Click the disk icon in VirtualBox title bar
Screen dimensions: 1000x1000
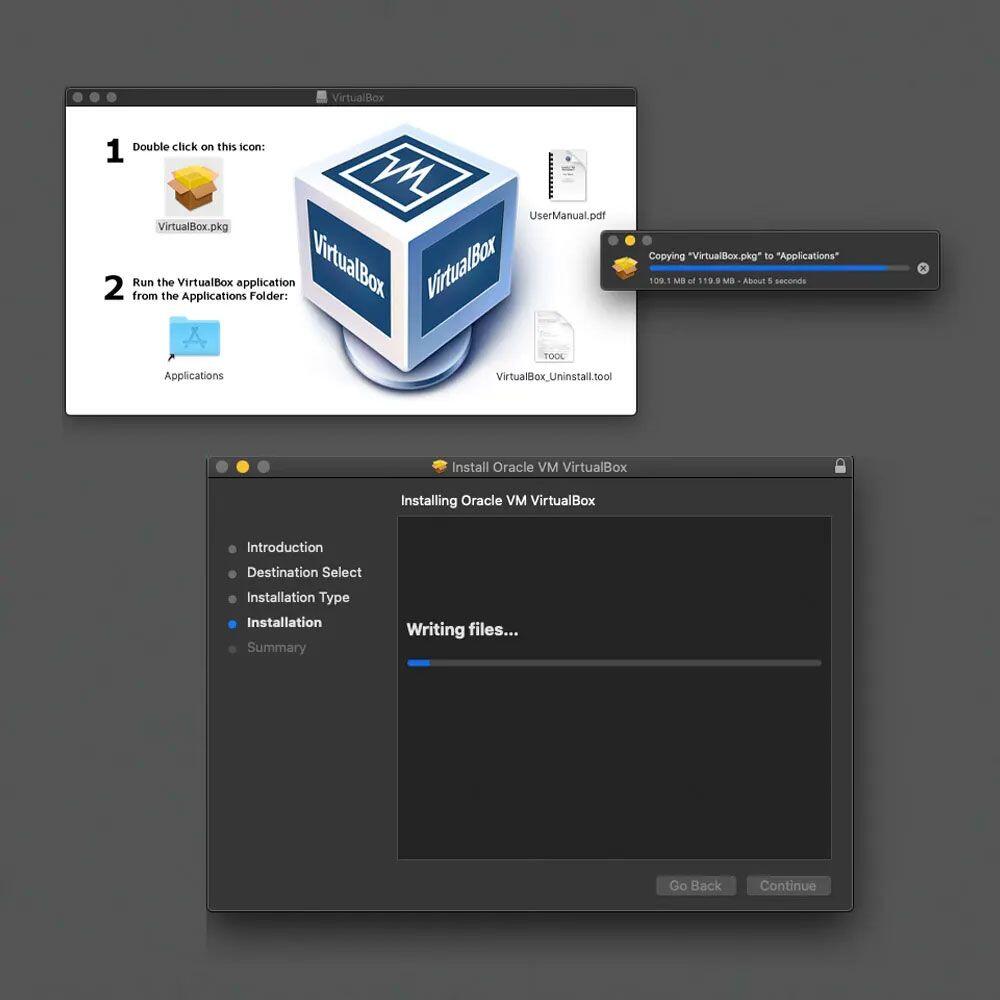click(x=321, y=97)
